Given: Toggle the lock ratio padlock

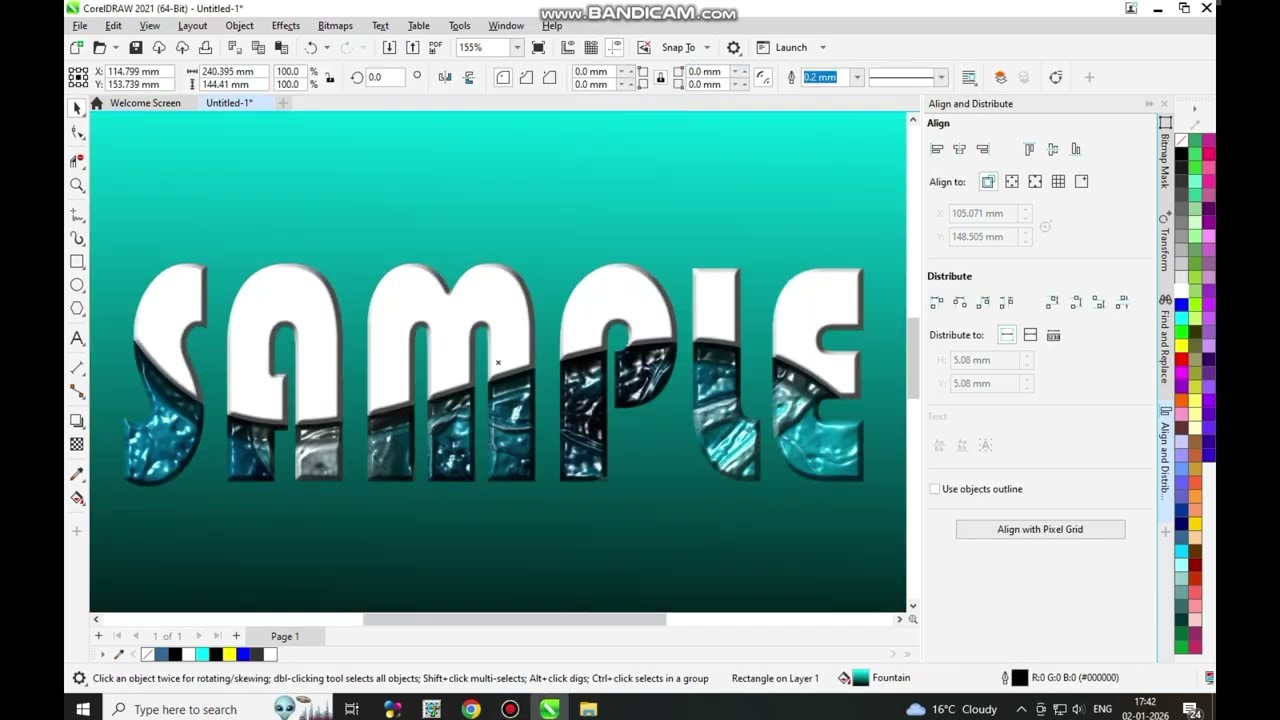Looking at the screenshot, I should point(330,78).
